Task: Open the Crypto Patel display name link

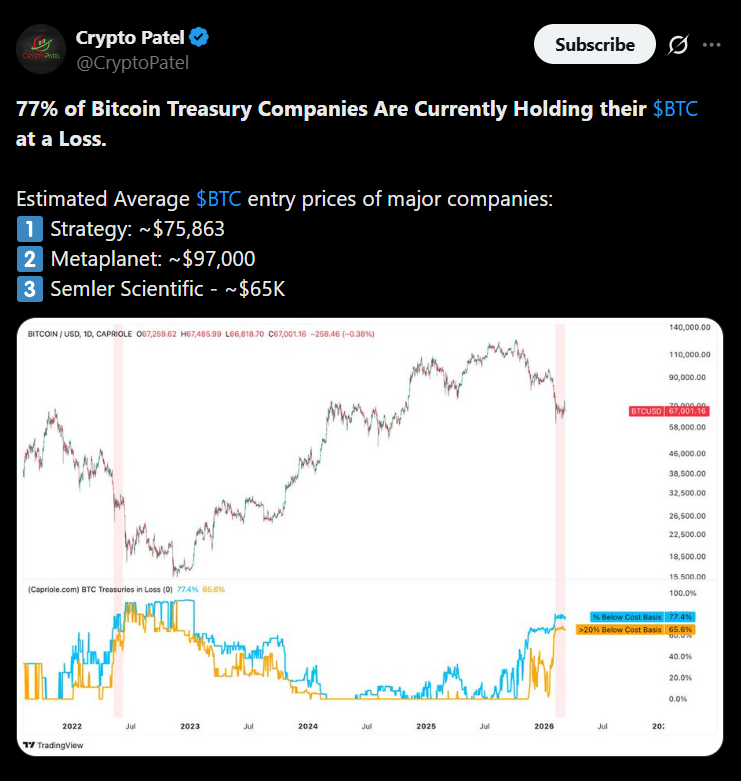Action: (x=130, y=38)
